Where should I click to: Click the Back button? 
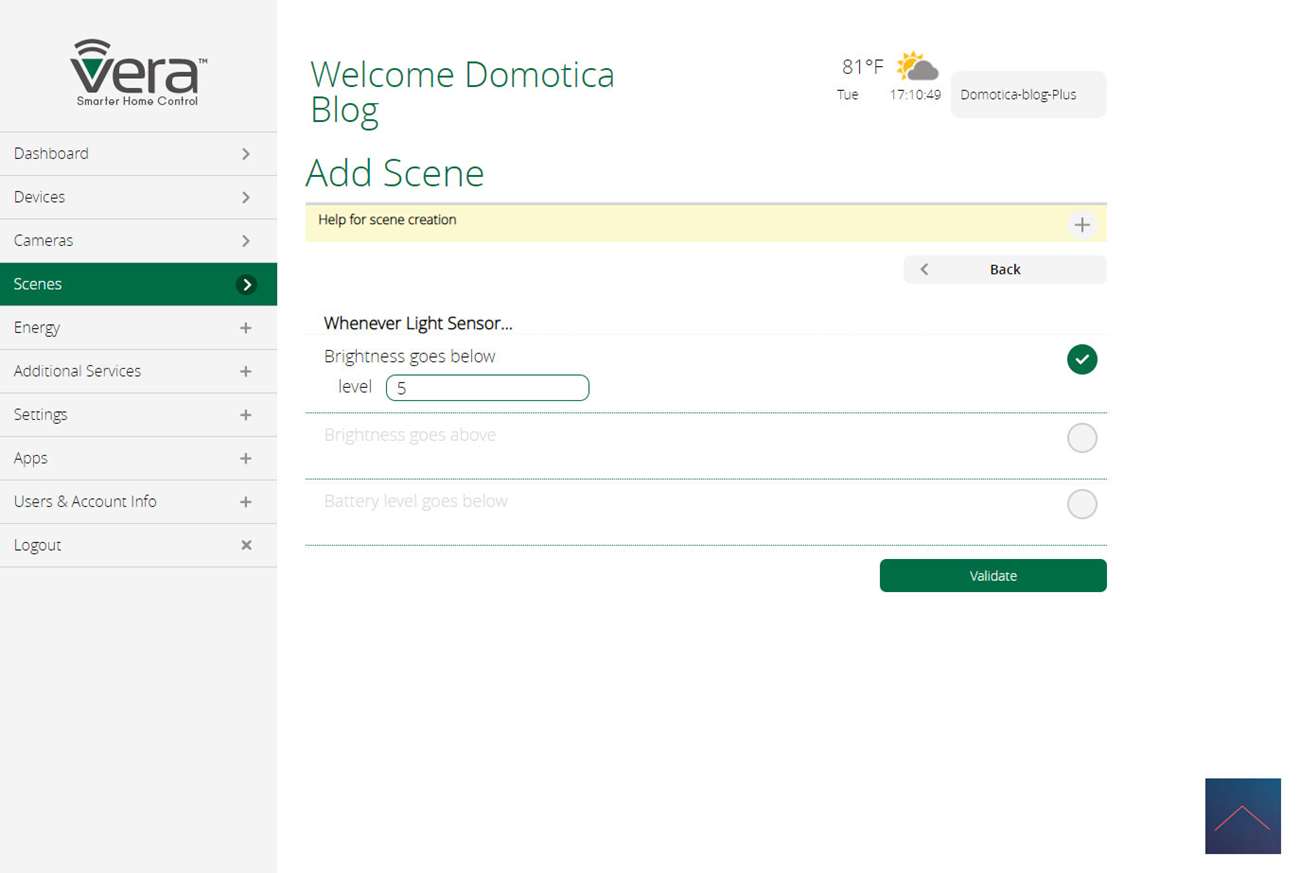pos(1004,270)
